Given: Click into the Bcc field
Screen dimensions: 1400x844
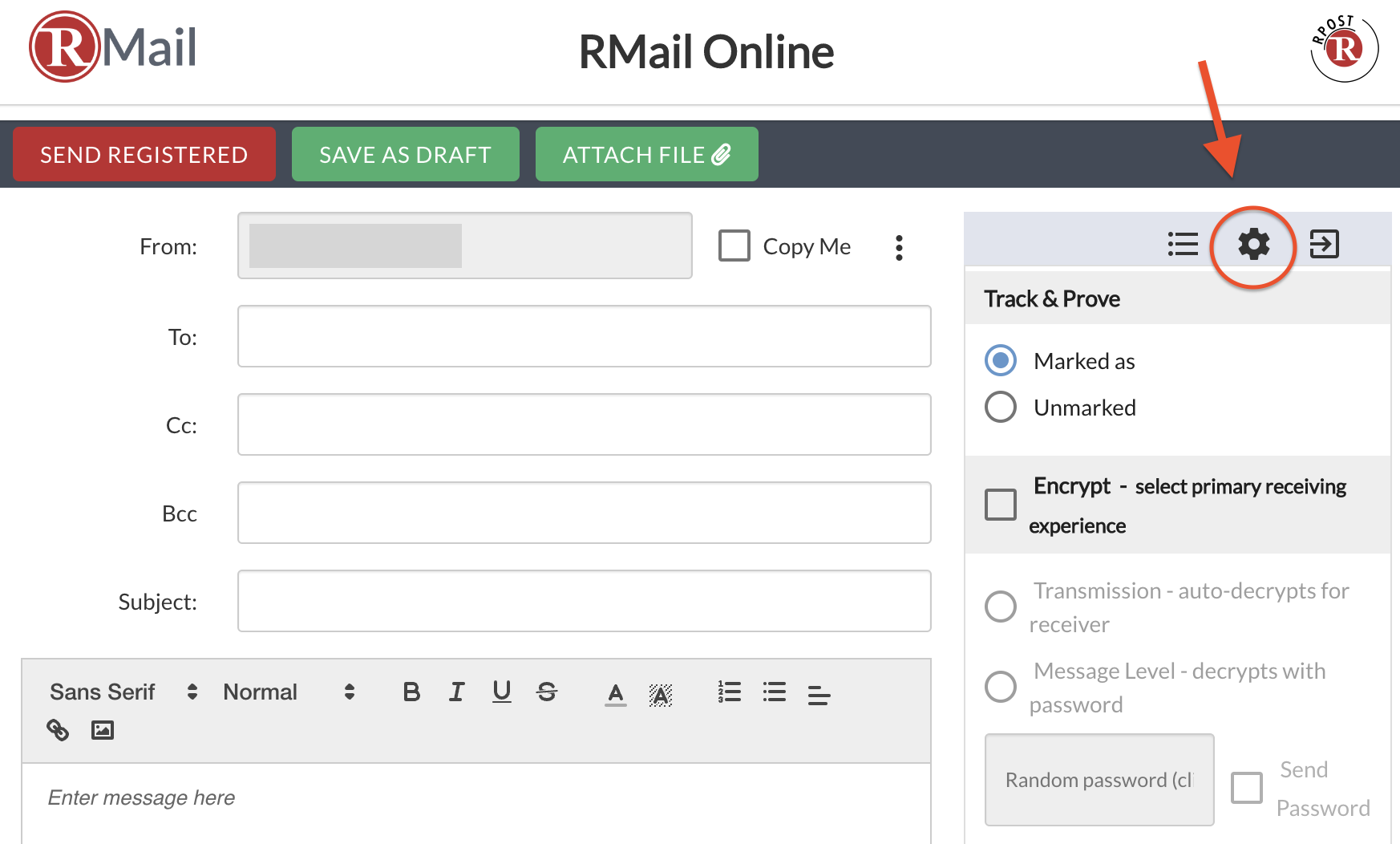Looking at the screenshot, I should click(585, 513).
